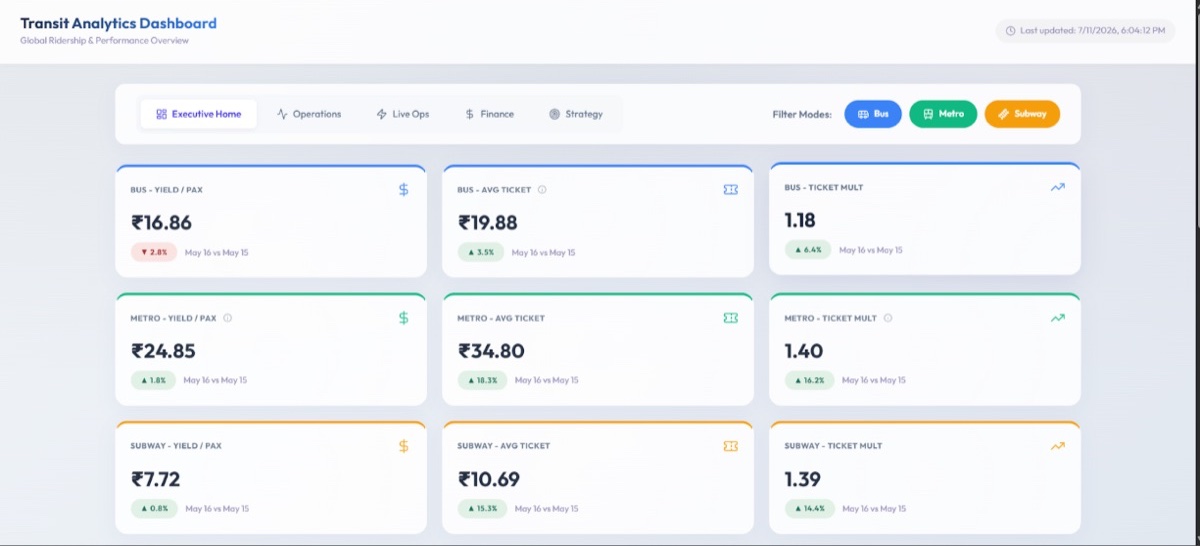Click Global Ridership & Performance Overview subtitle

click(x=104, y=41)
